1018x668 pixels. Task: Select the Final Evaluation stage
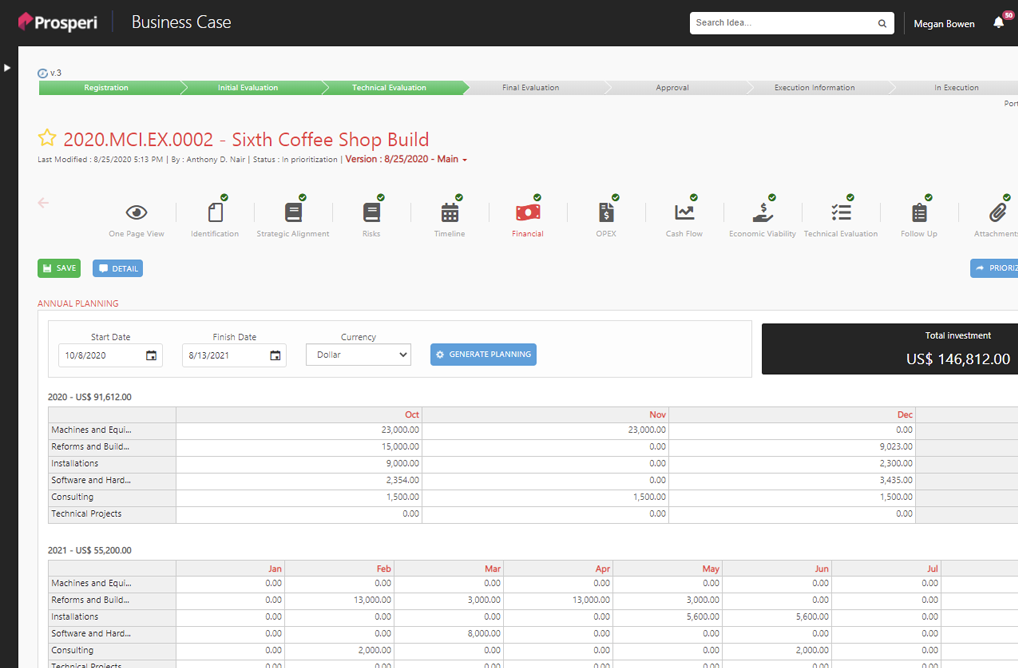click(530, 88)
